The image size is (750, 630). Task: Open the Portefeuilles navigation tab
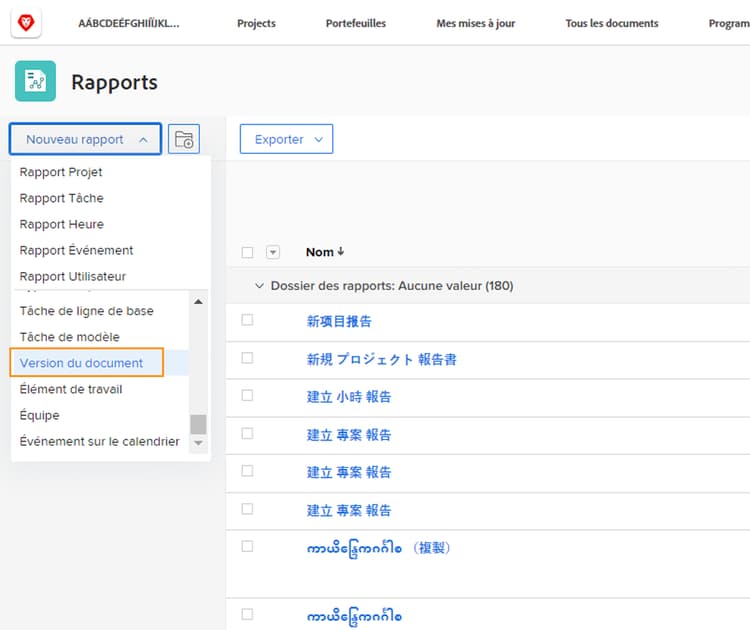(355, 23)
